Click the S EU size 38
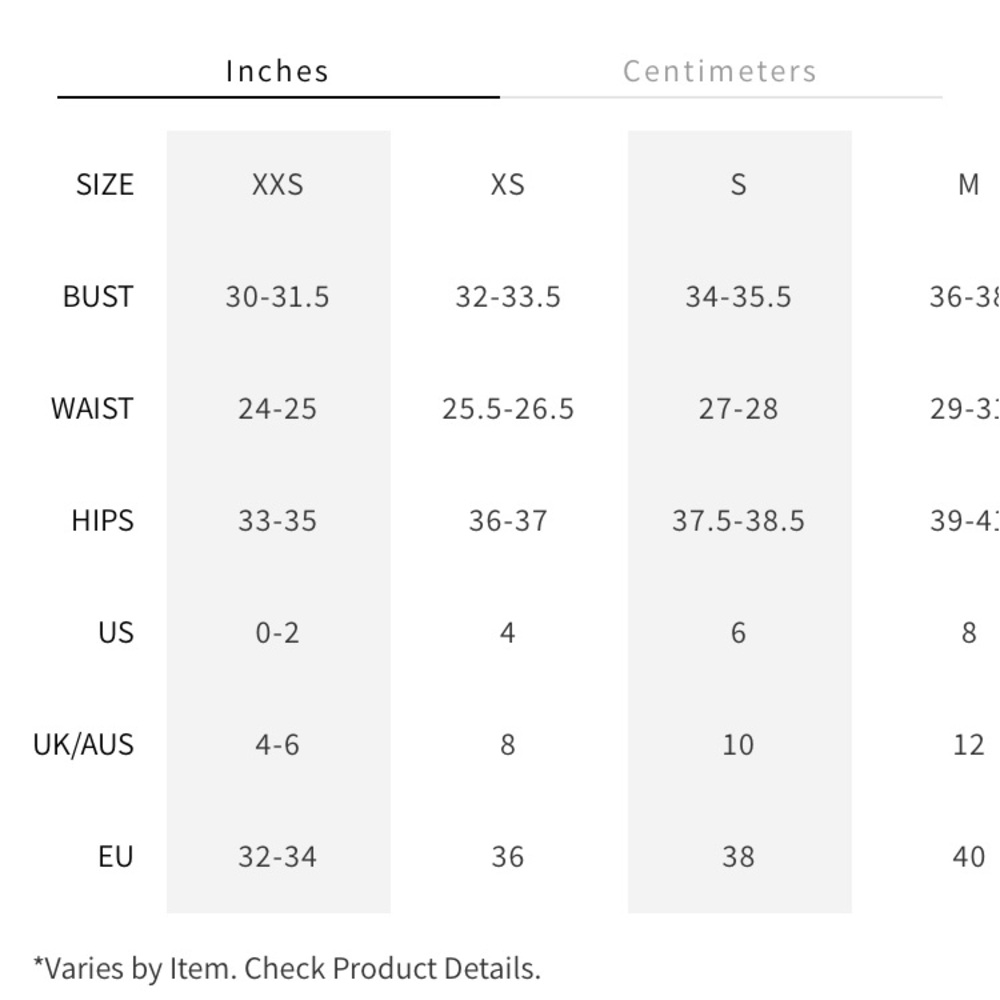1000x1000 pixels. point(739,857)
